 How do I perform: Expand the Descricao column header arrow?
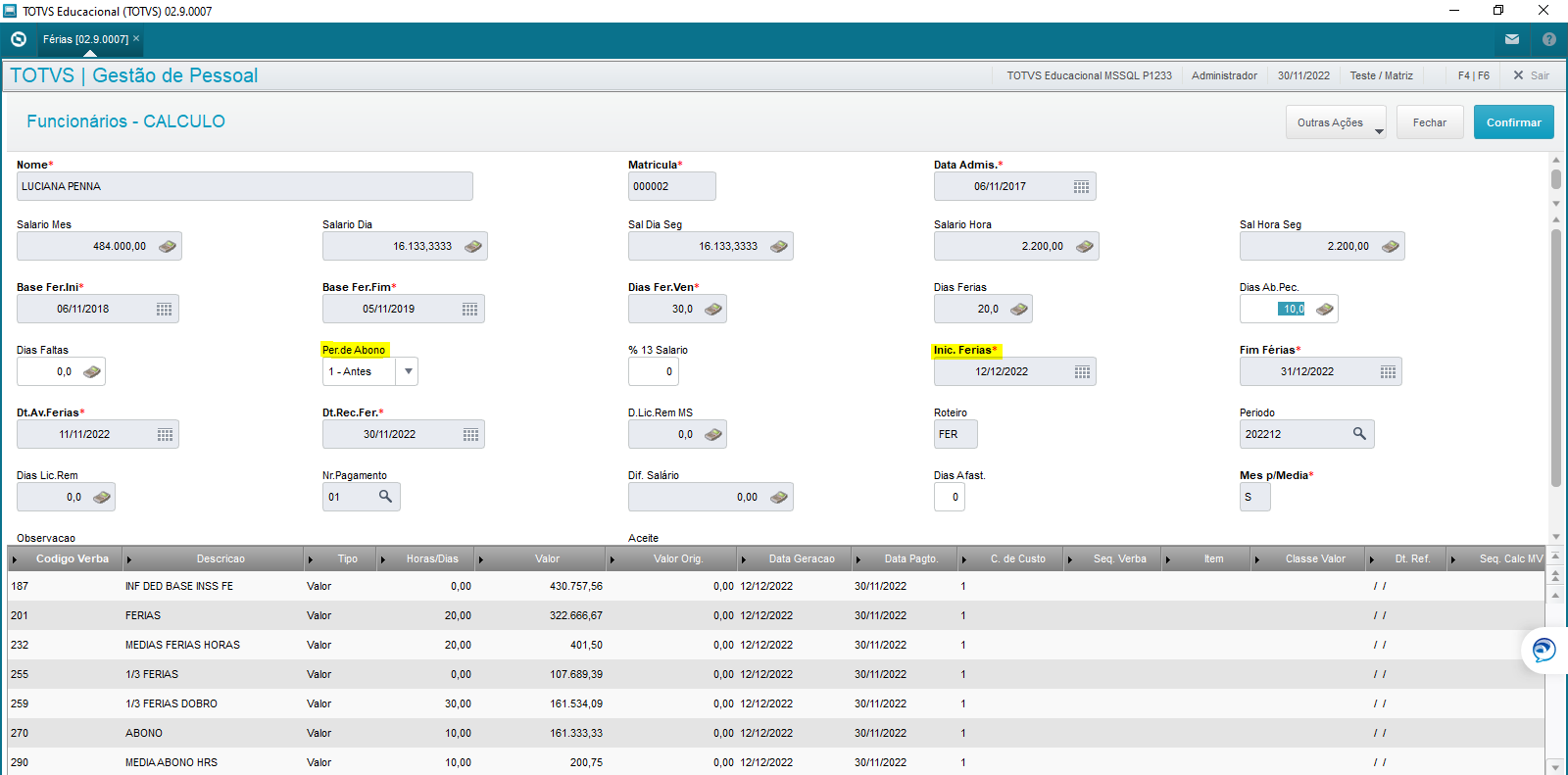(128, 559)
